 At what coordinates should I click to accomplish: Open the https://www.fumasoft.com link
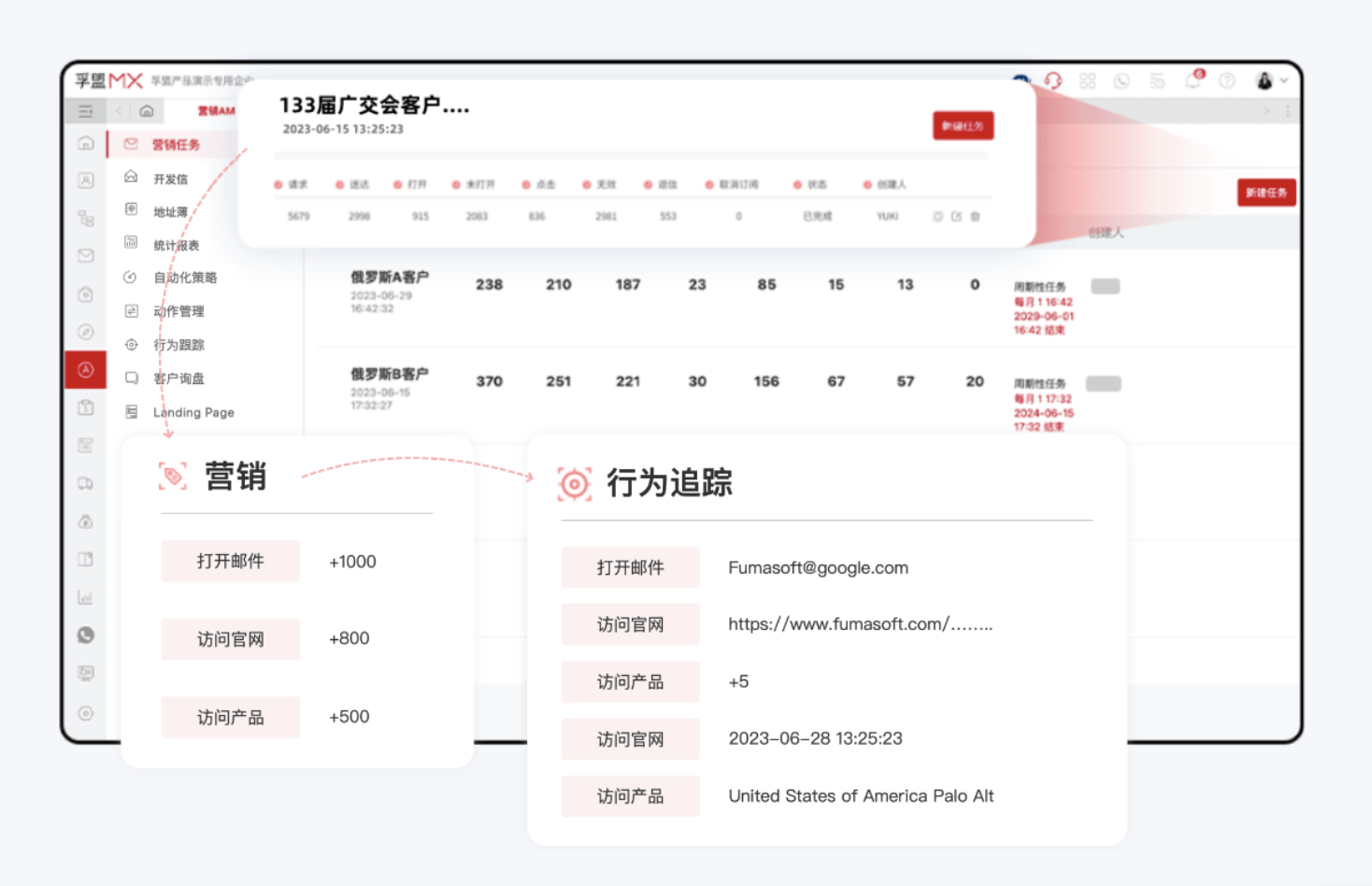(860, 623)
